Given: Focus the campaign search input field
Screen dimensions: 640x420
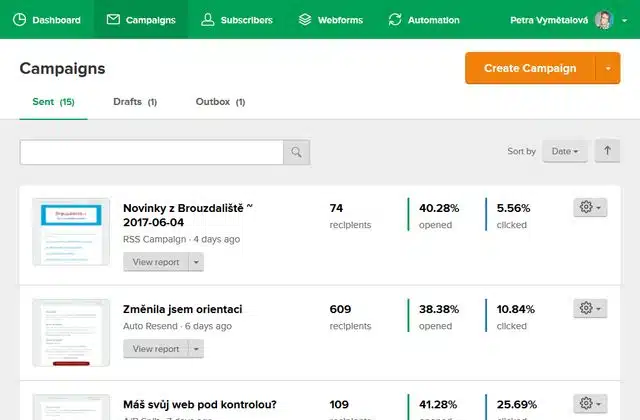Looking at the screenshot, I should (151, 152).
